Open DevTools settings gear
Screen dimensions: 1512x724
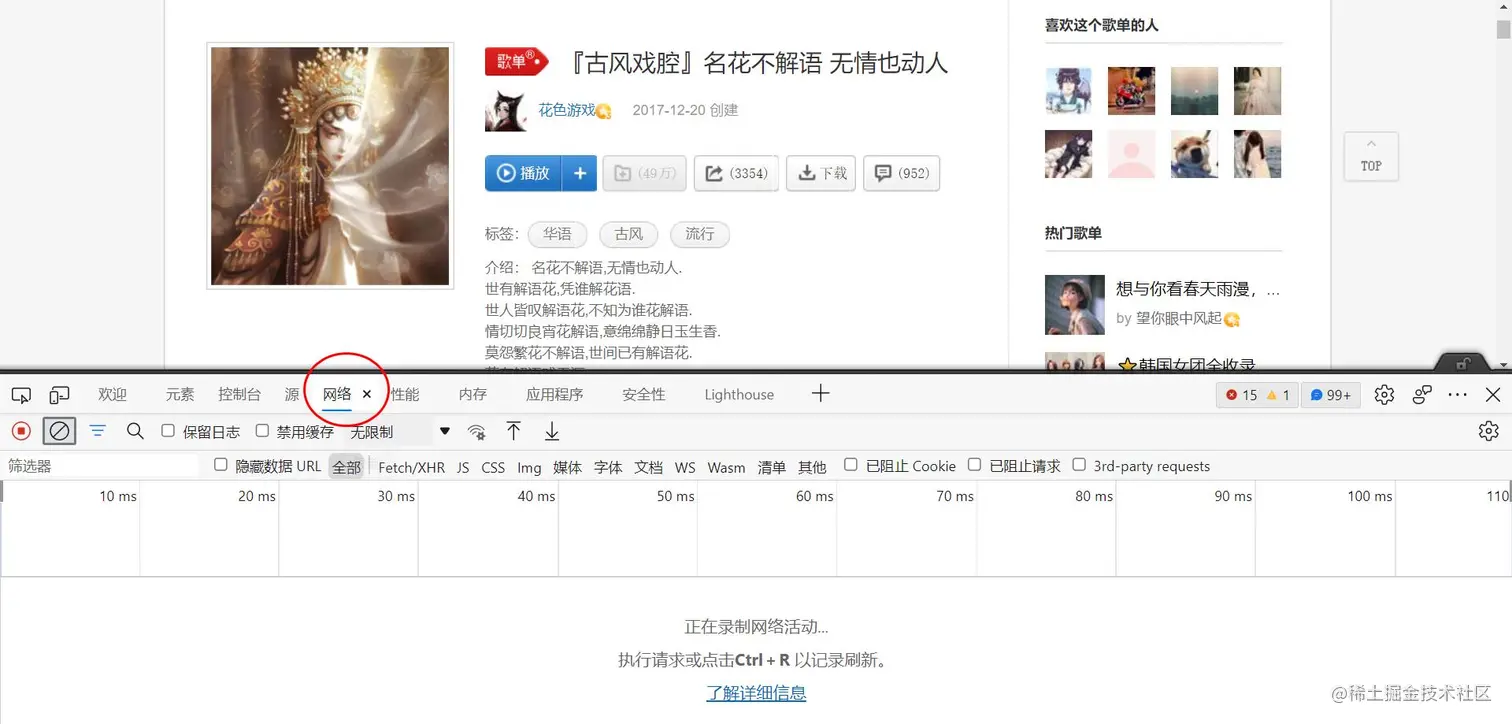(x=1383, y=394)
